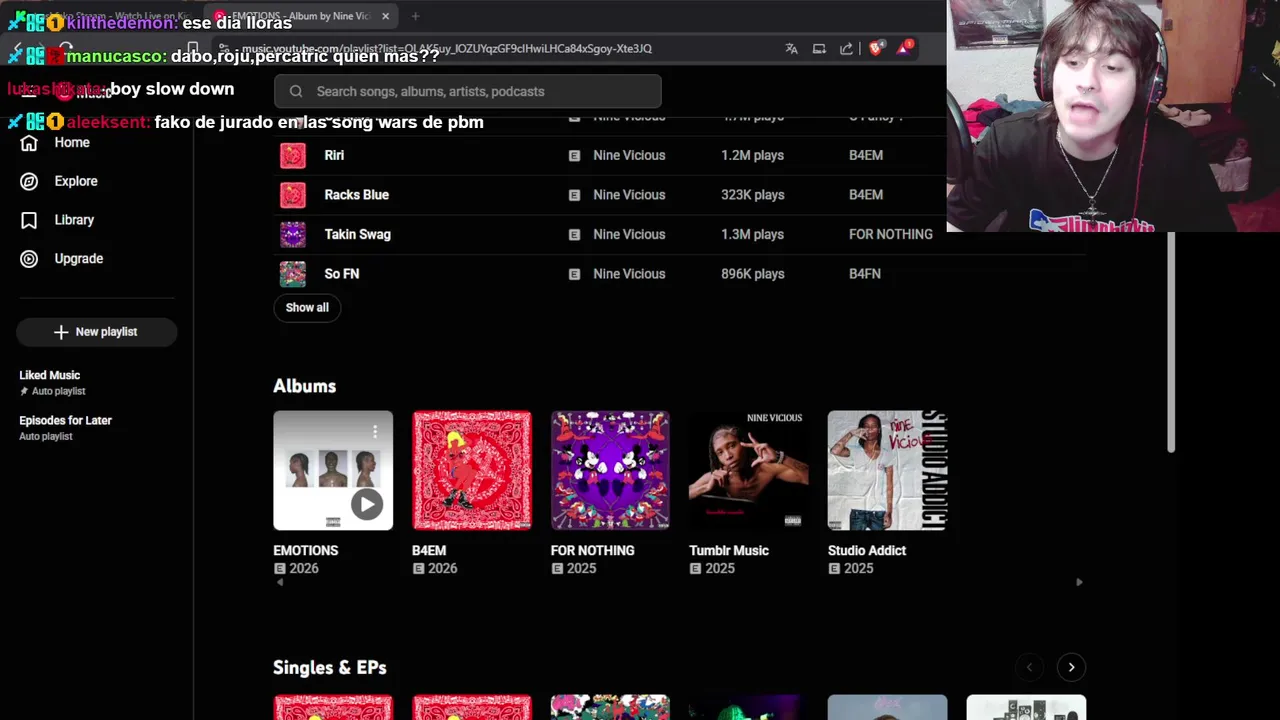Click the share page icon in the address bar

pyautogui.click(x=846, y=48)
